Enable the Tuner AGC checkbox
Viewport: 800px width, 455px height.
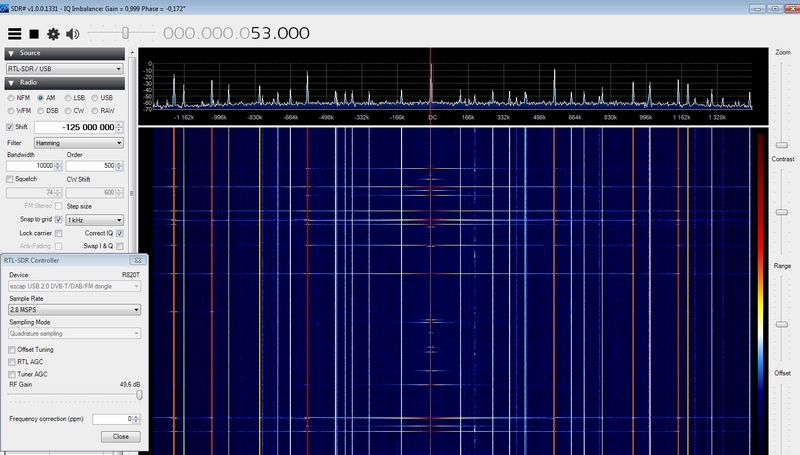(x=12, y=374)
